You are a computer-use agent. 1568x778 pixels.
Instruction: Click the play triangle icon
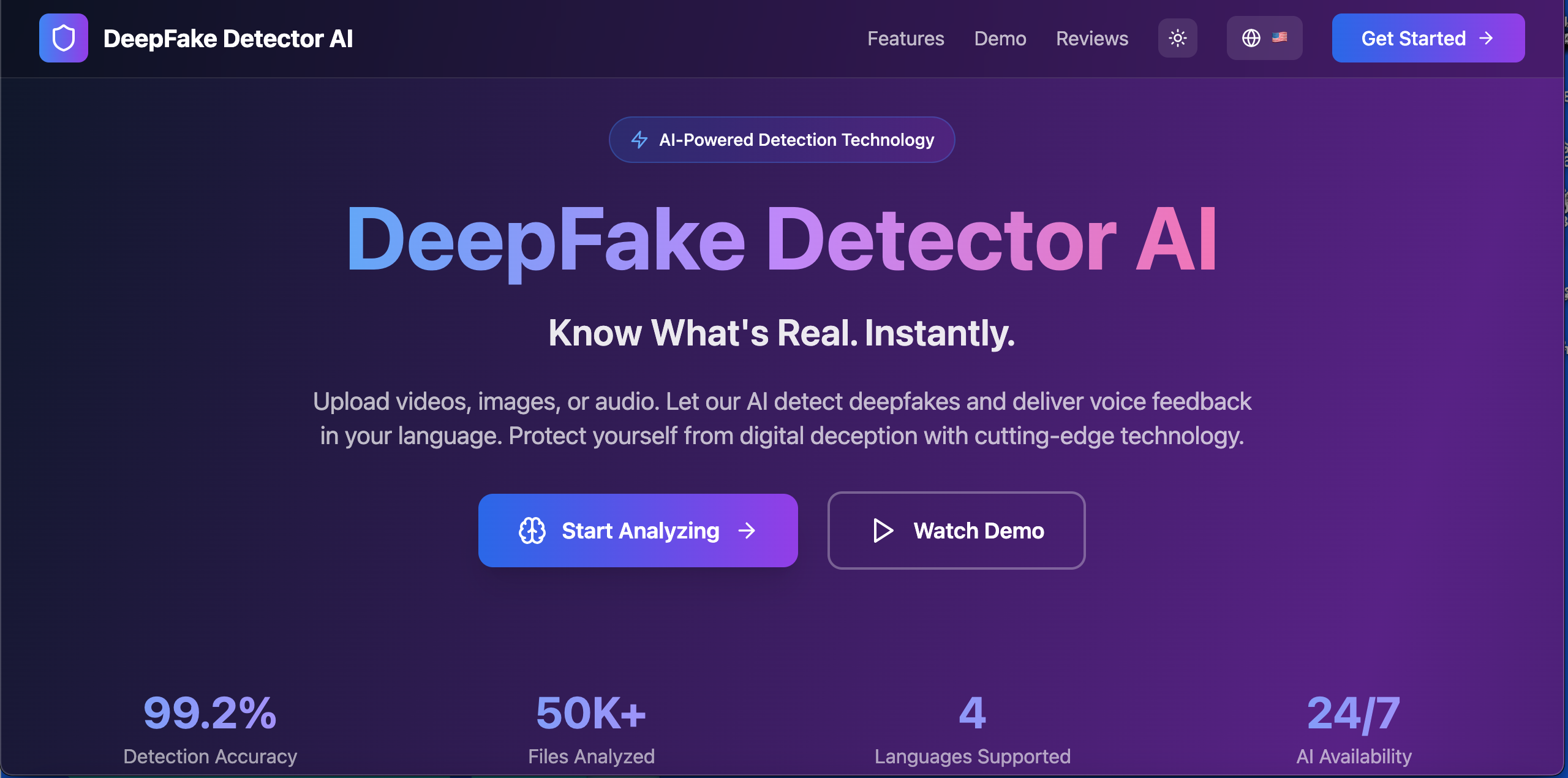point(883,531)
